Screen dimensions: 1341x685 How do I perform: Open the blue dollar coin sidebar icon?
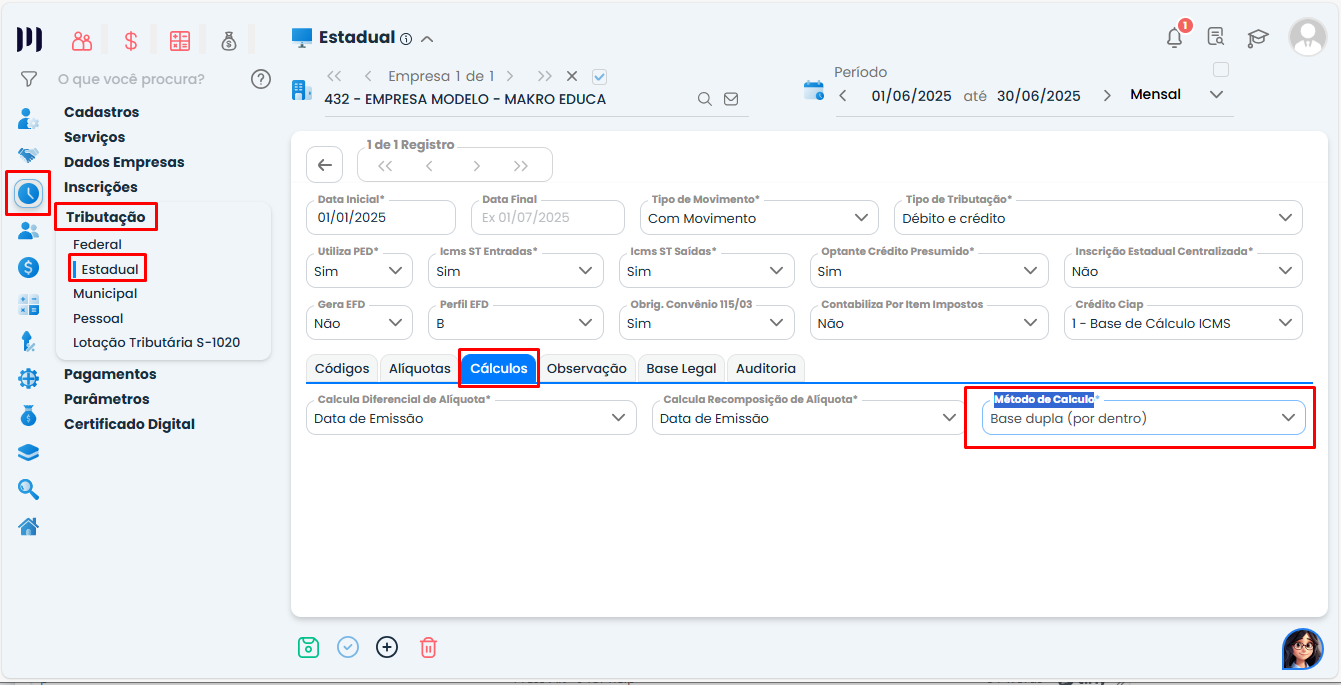pos(29,267)
